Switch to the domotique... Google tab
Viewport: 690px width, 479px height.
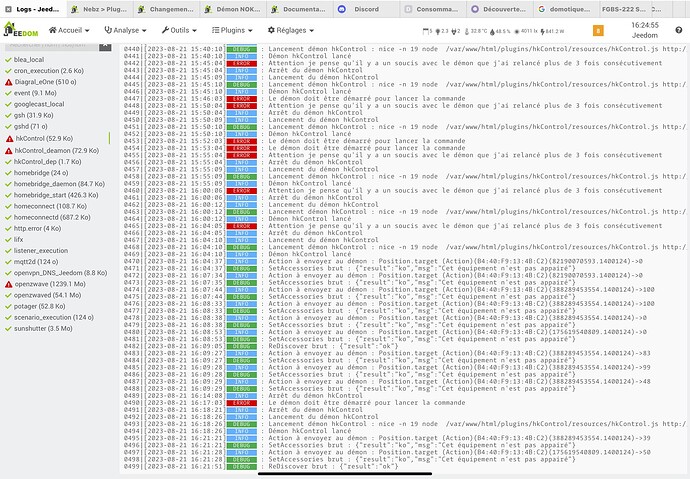coord(566,9)
